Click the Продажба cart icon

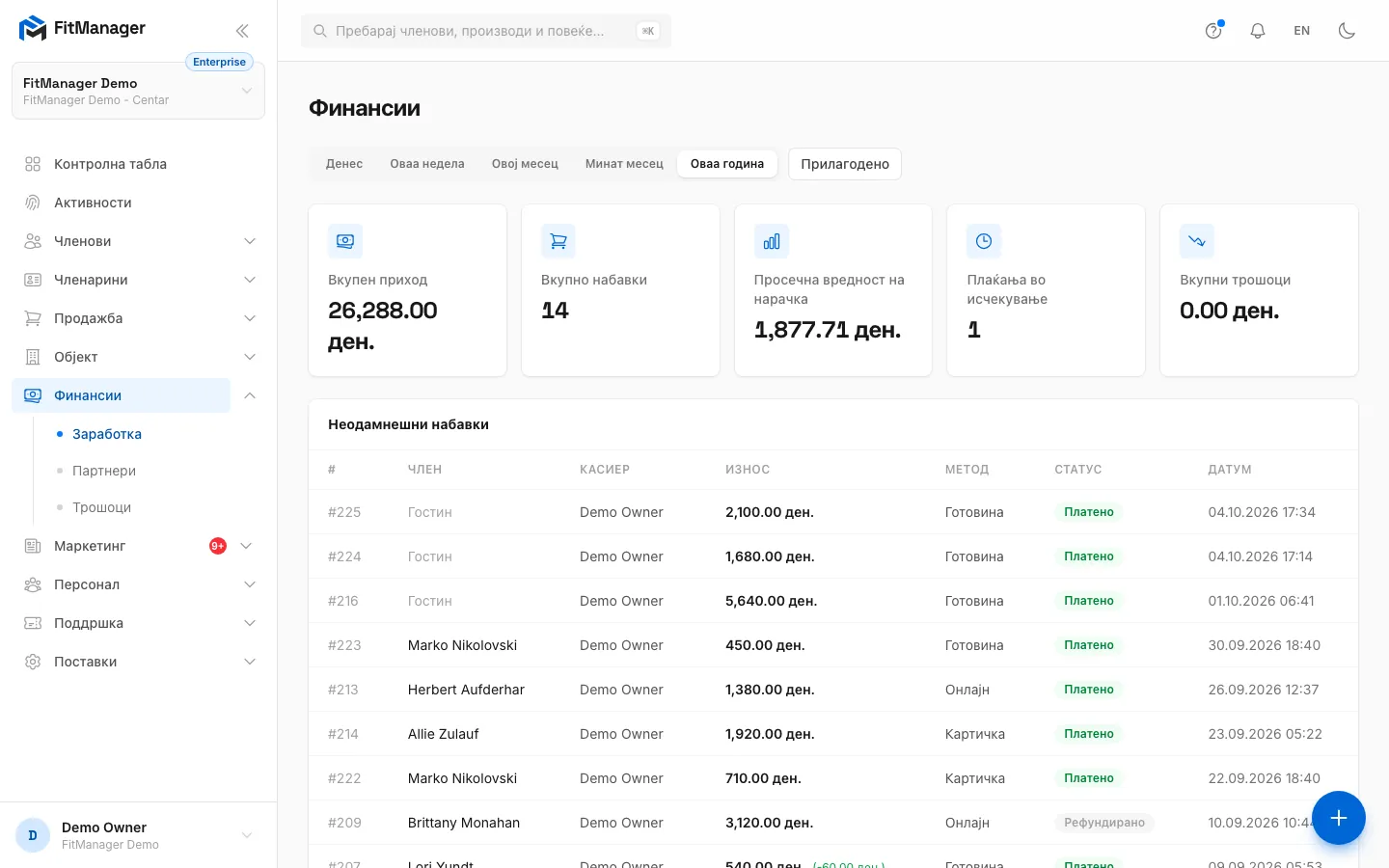point(33,318)
